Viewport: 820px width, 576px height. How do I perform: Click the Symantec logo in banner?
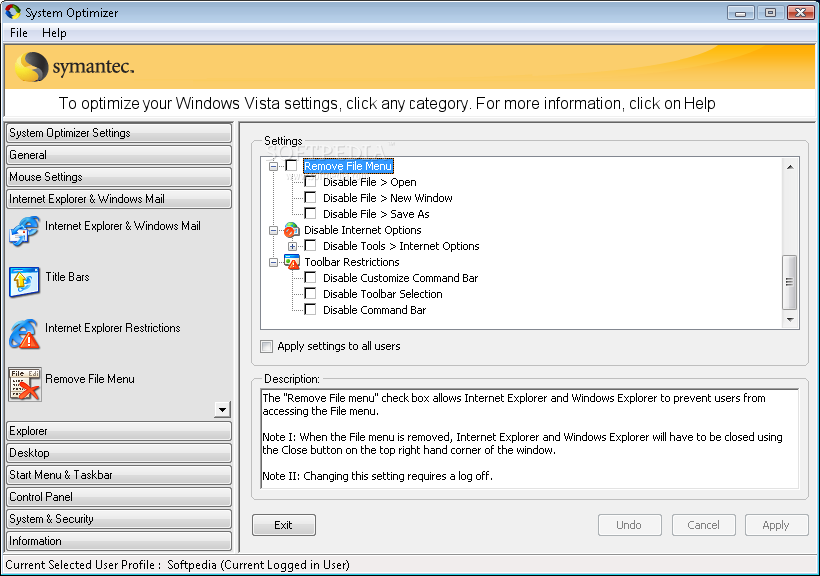pyautogui.click(x=74, y=67)
